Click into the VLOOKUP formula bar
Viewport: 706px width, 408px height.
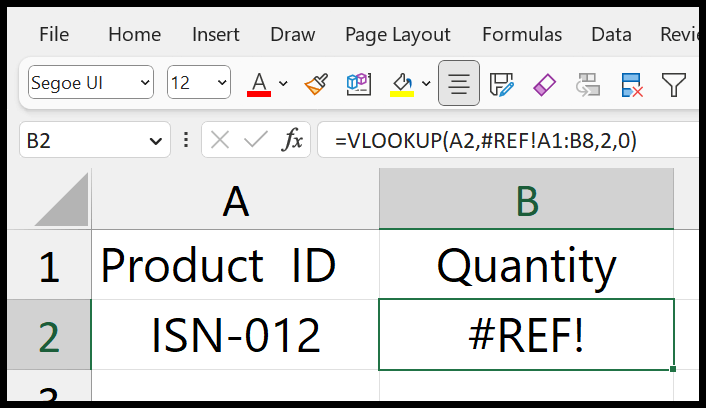point(508,141)
